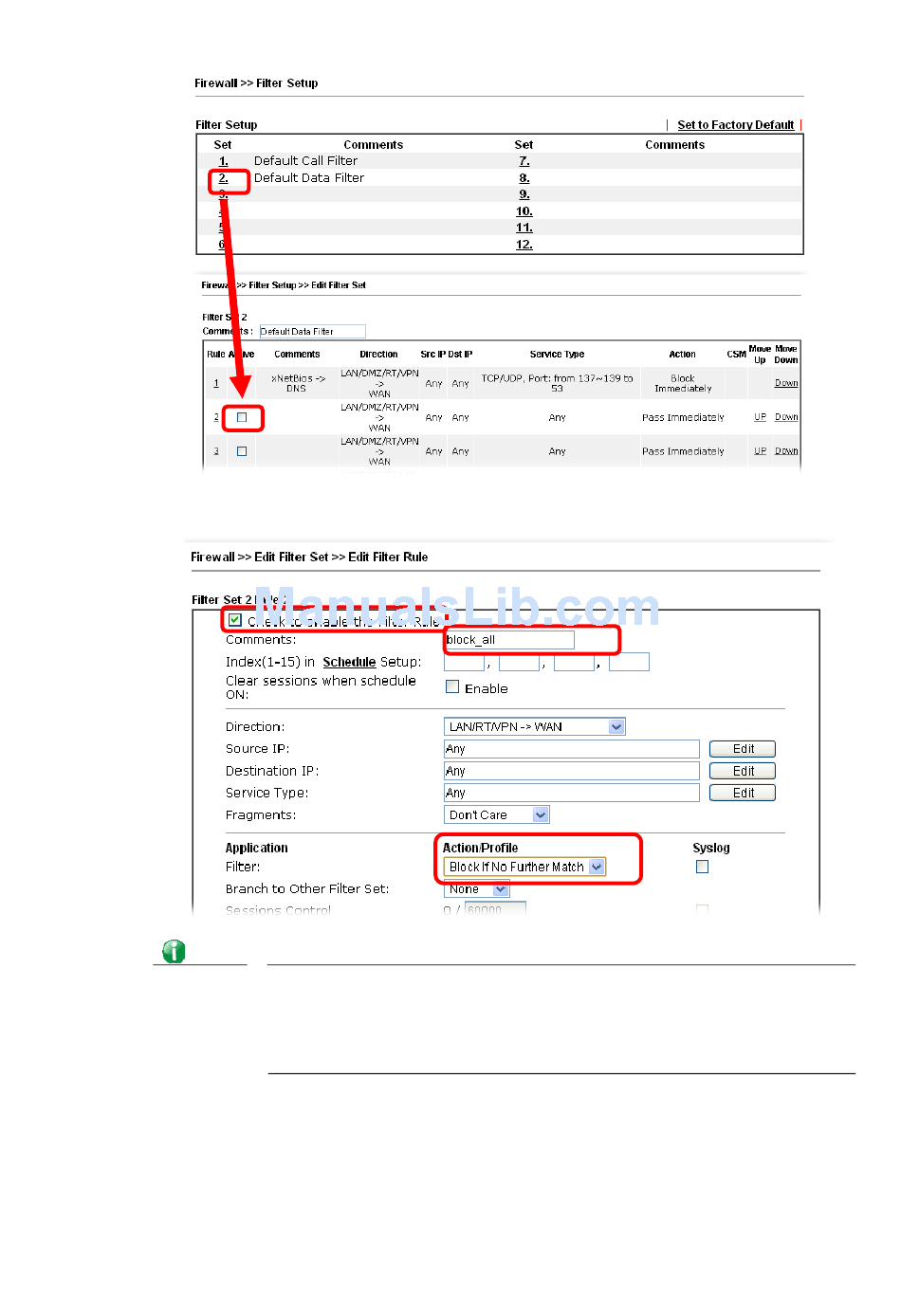Viewport: 901px width, 1316px height.
Task: Open rule 1 edit link
Action: (216, 383)
